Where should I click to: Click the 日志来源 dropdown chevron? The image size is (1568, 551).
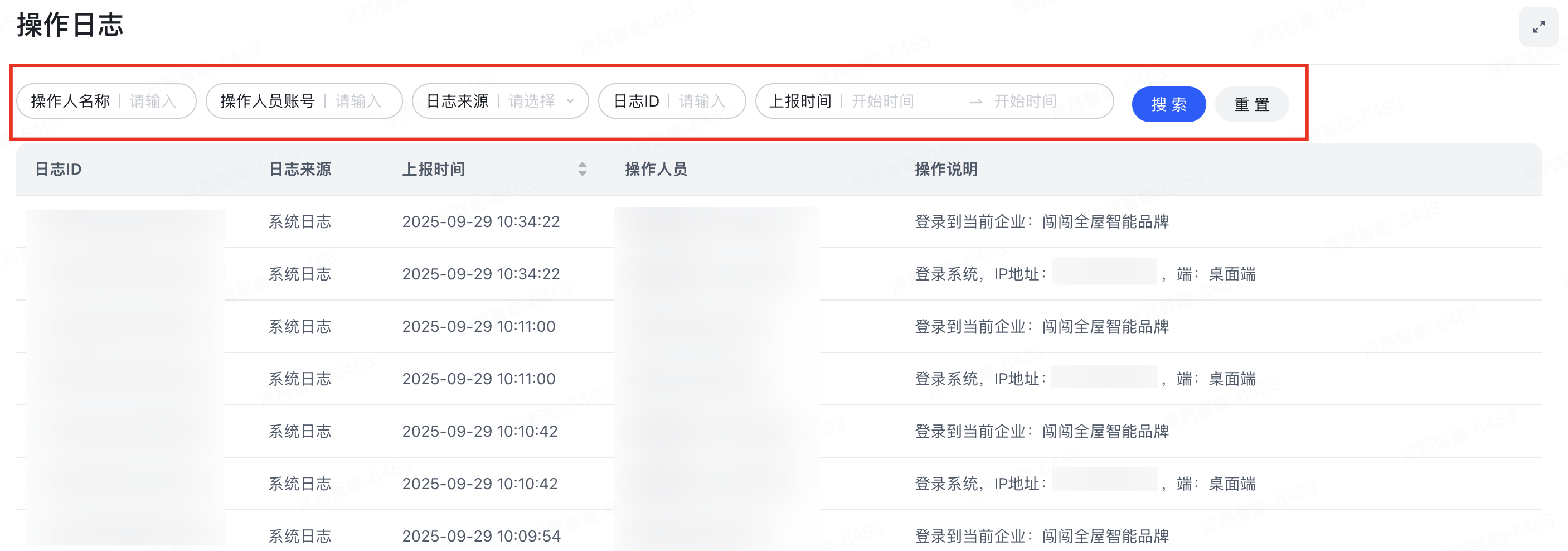pyautogui.click(x=570, y=101)
